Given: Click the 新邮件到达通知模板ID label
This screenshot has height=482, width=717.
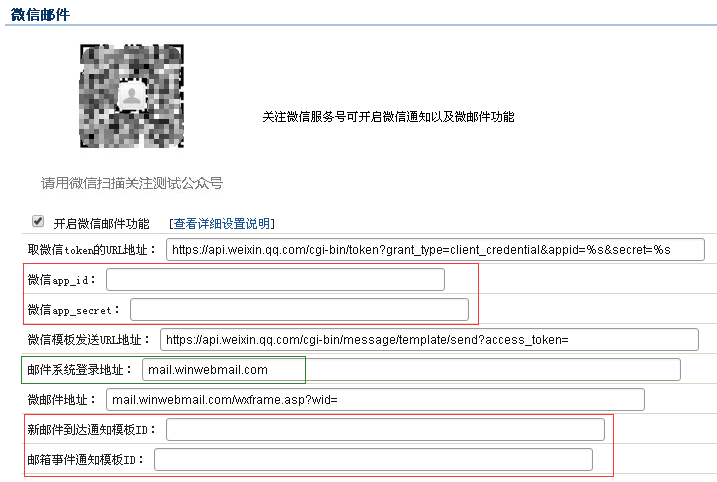Looking at the screenshot, I should click(x=92, y=430).
